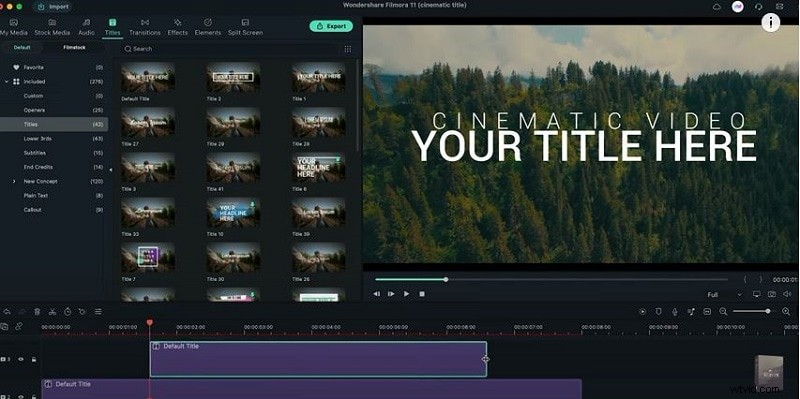
Task: Open the speed stopwatch tool
Action: (67, 311)
